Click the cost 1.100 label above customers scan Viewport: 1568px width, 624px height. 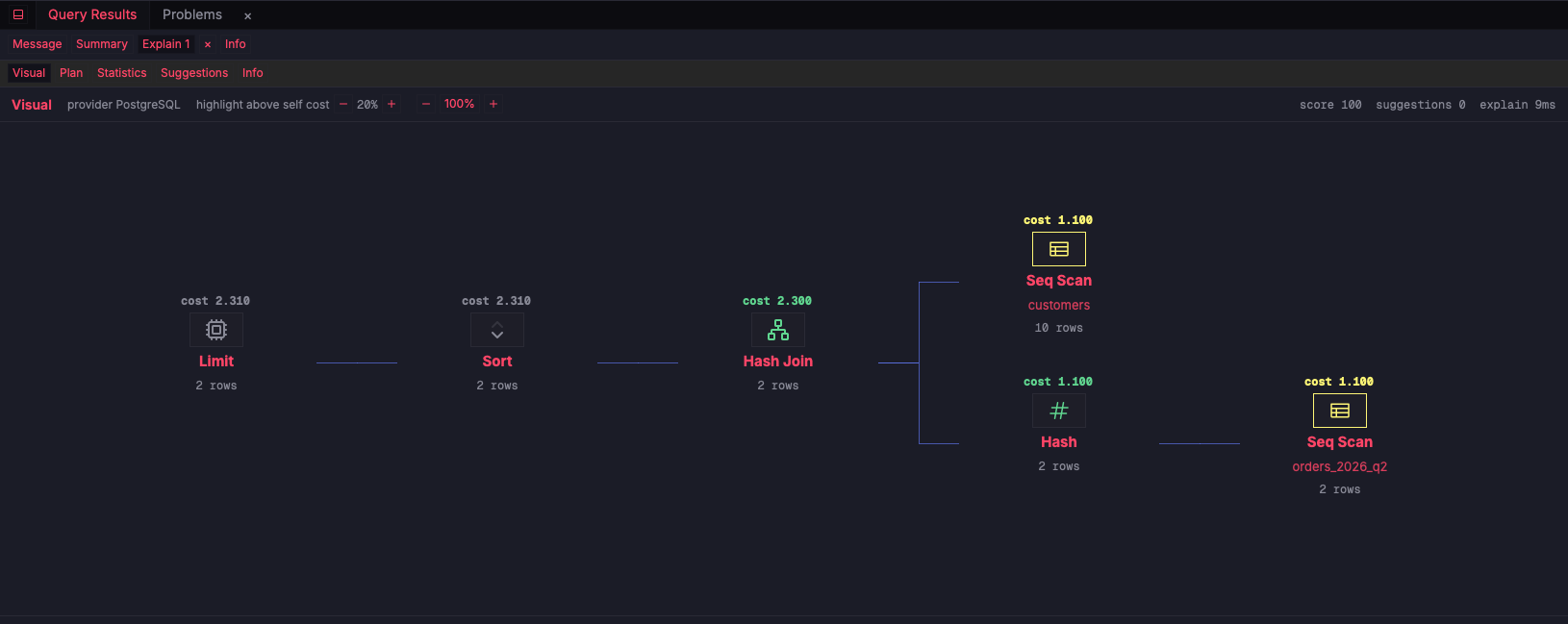point(1058,220)
